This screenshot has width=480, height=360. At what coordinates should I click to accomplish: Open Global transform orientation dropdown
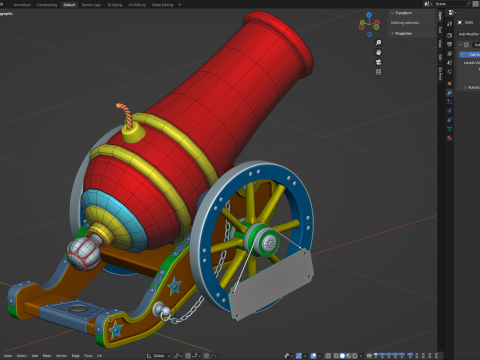pos(158,356)
